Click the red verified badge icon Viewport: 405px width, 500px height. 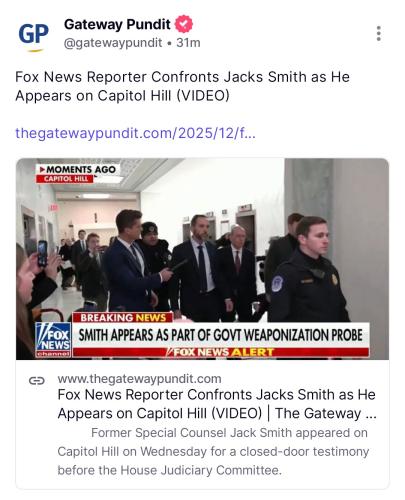[184, 24]
